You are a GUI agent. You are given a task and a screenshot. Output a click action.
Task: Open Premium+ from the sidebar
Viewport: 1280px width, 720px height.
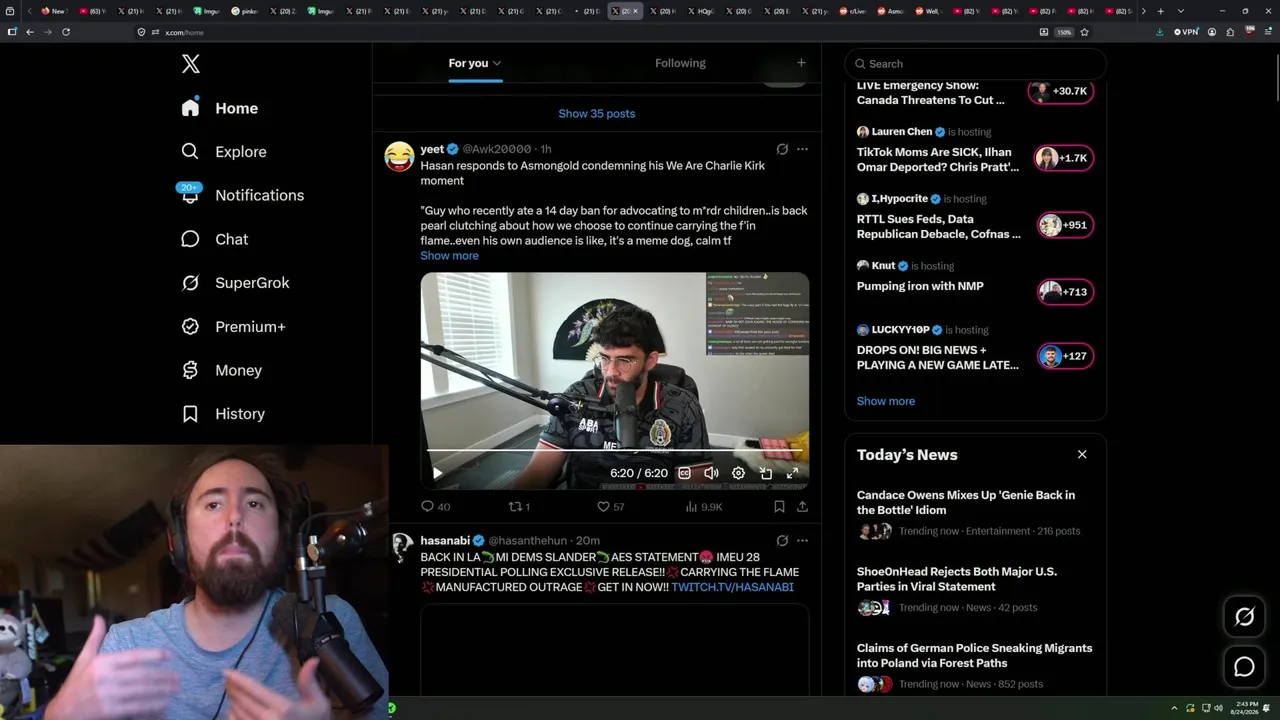[x=233, y=327]
